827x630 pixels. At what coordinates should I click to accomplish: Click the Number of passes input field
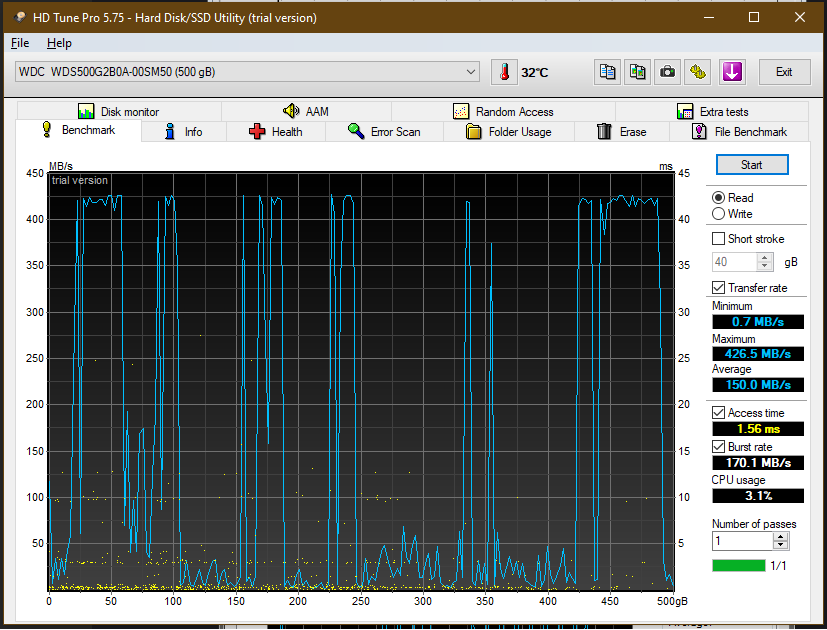(x=743, y=541)
